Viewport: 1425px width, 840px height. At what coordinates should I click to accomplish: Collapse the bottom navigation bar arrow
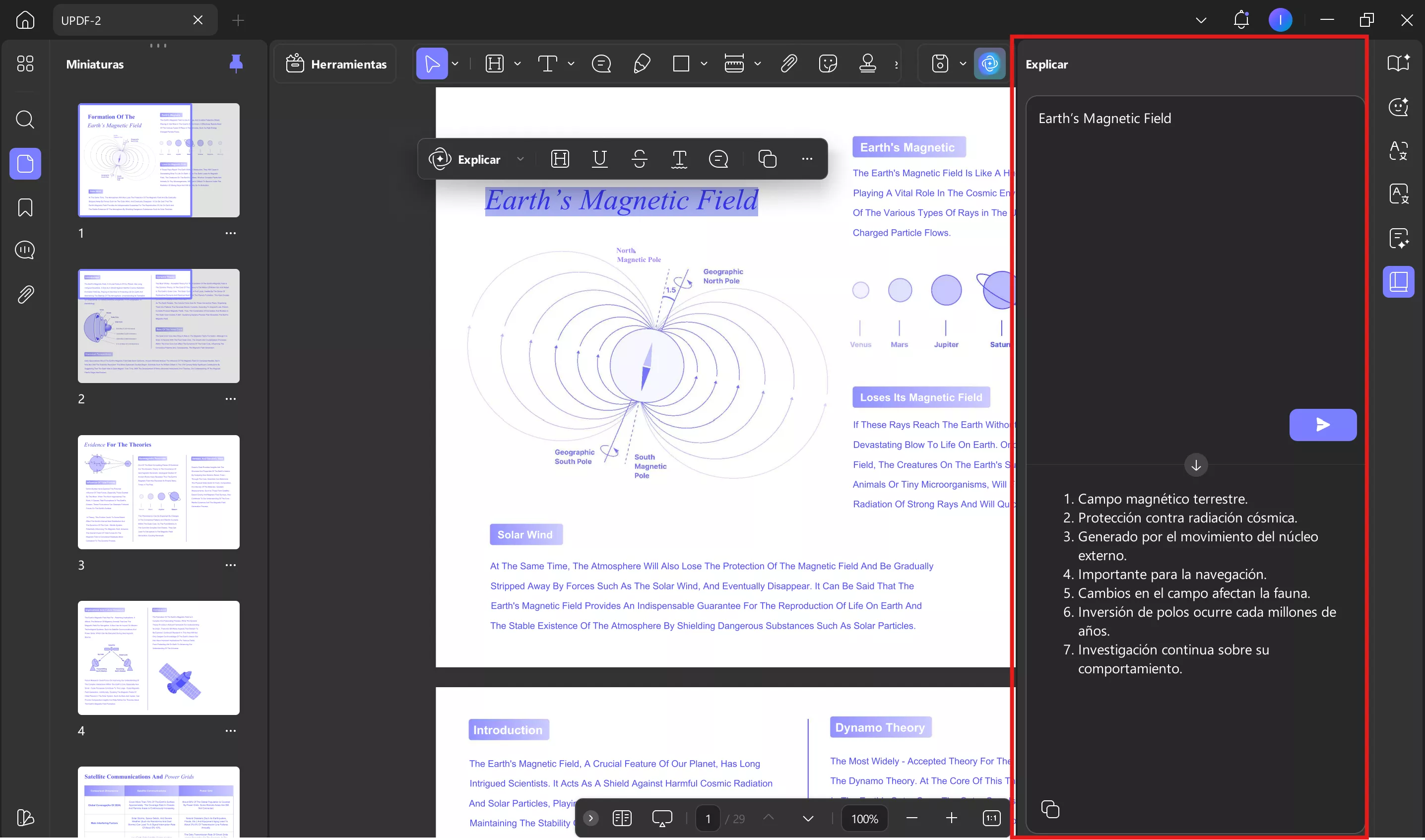click(590, 818)
